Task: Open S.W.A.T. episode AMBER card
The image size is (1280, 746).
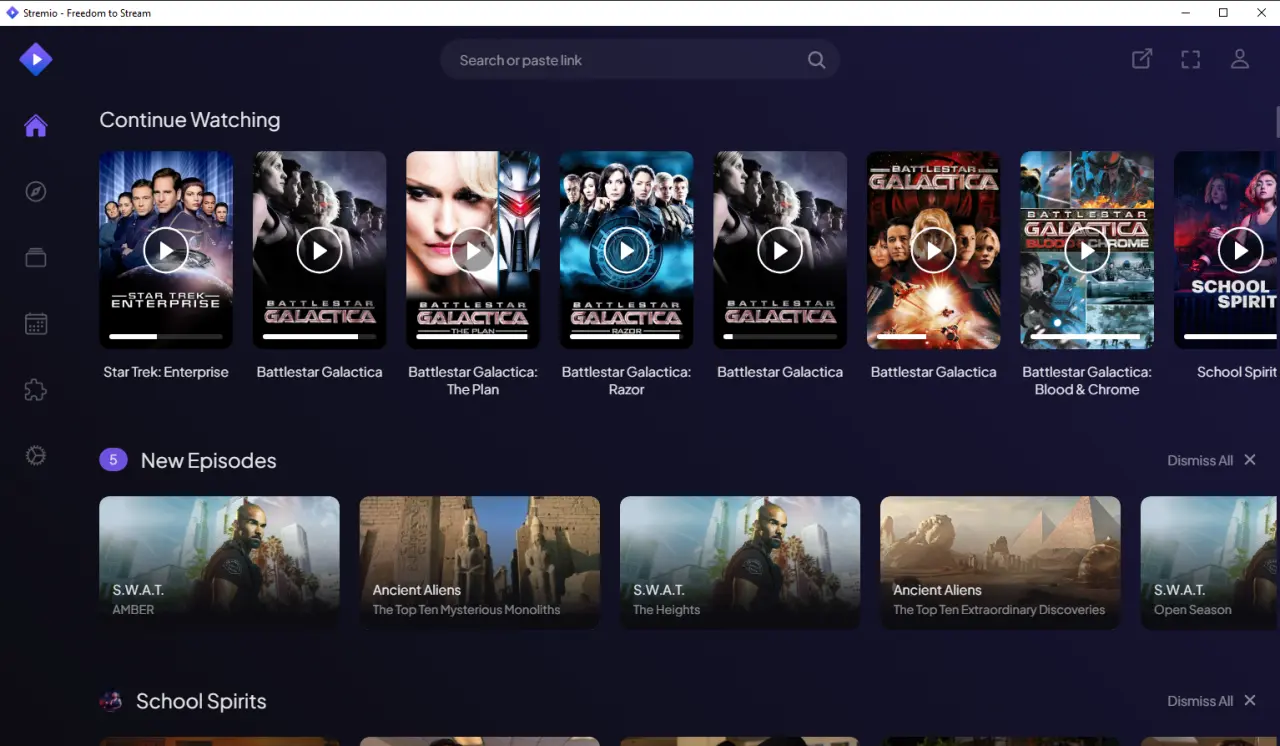Action: (x=219, y=563)
